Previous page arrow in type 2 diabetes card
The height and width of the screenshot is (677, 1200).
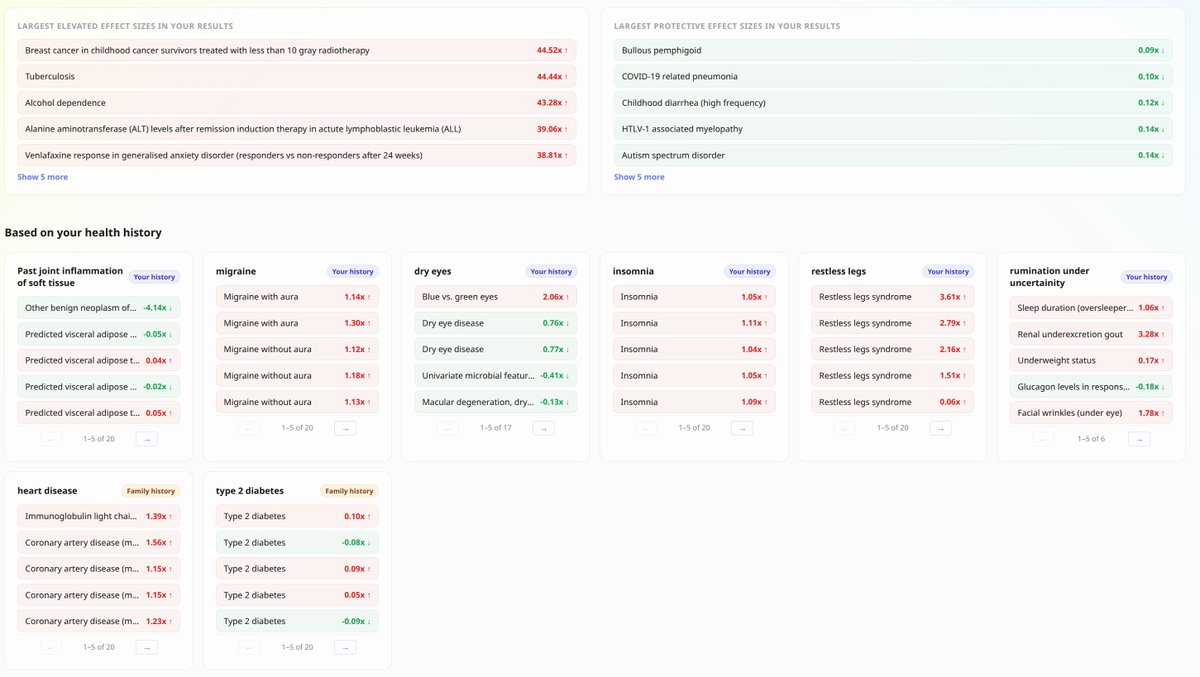pyautogui.click(x=250, y=647)
